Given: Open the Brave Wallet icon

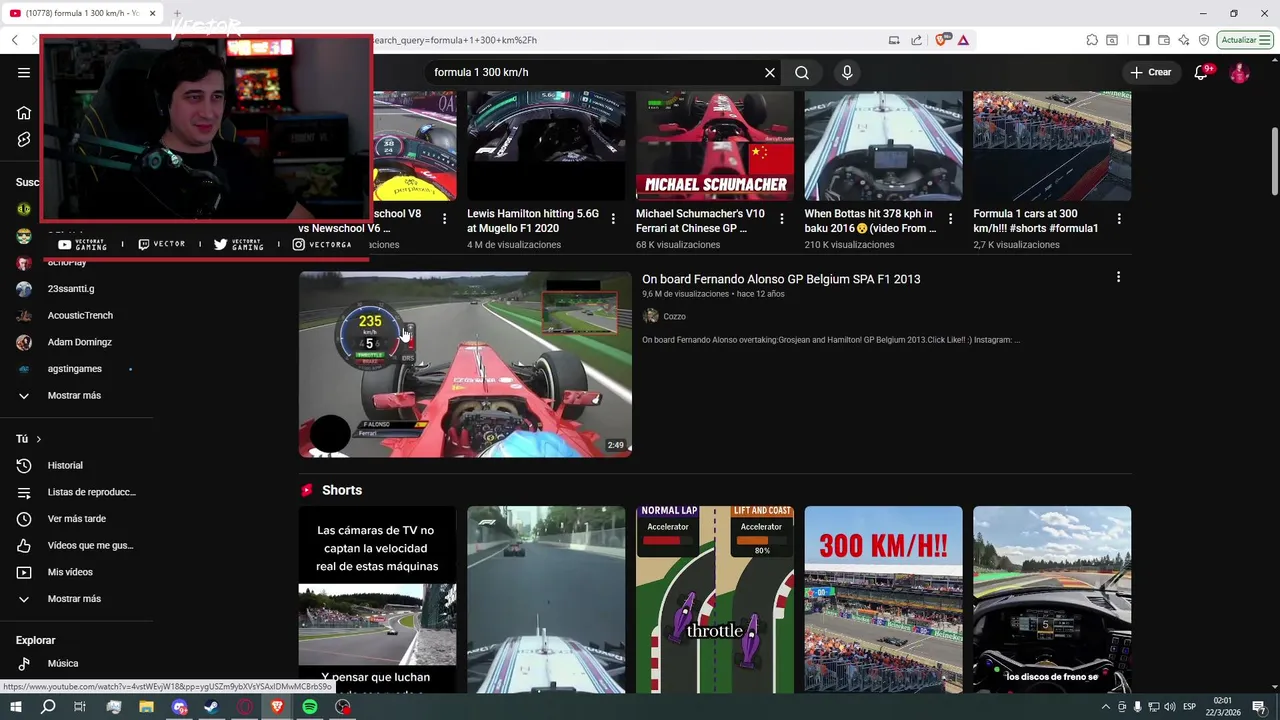Looking at the screenshot, I should click(x=1164, y=40).
